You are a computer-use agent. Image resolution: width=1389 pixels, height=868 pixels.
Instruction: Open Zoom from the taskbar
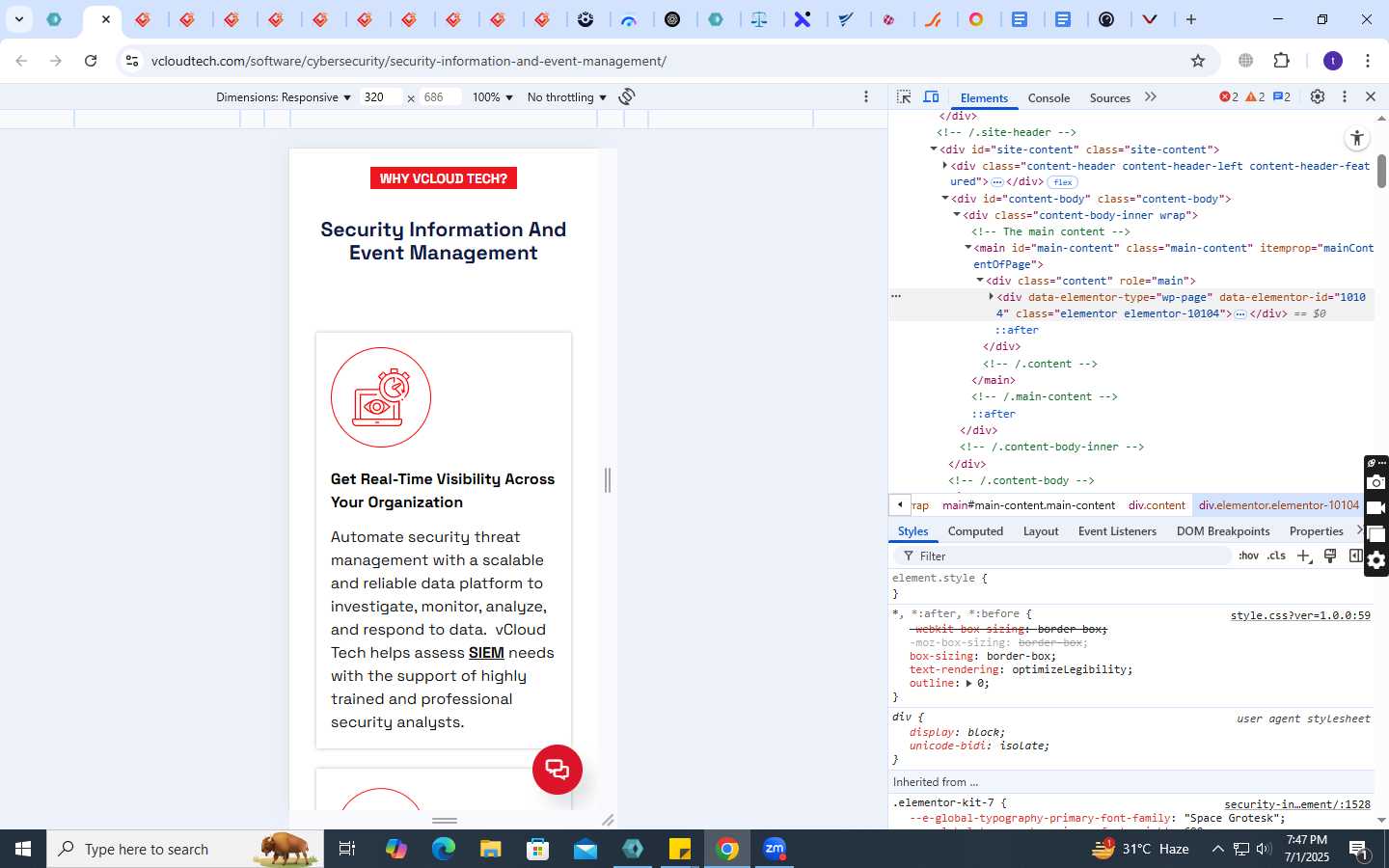tap(775, 849)
